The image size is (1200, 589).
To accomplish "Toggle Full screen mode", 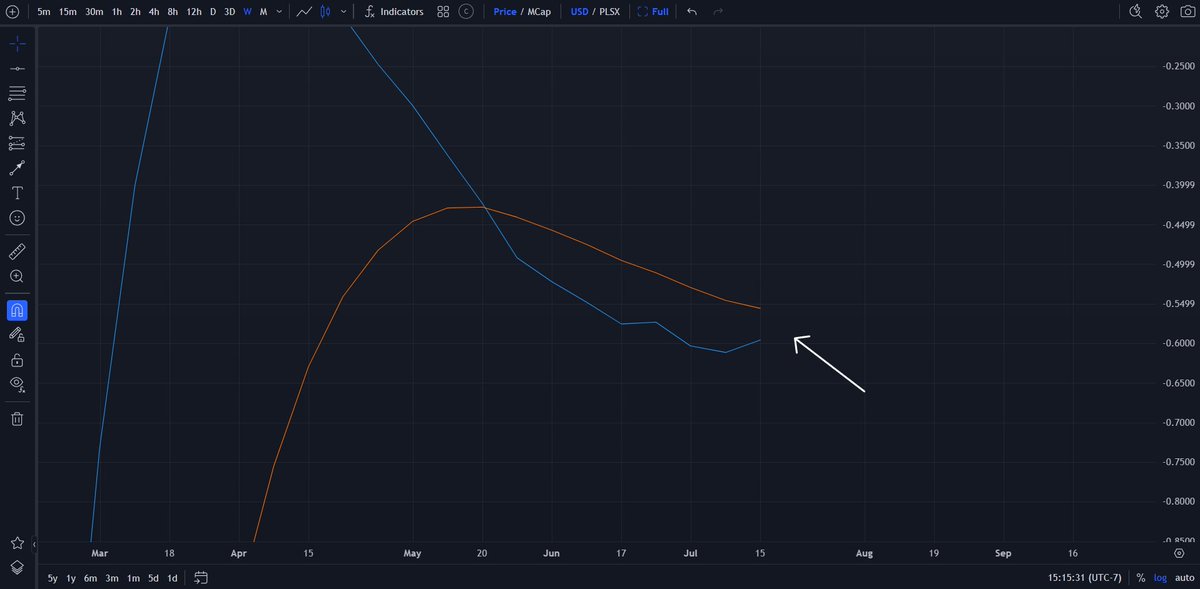I will 652,12.
